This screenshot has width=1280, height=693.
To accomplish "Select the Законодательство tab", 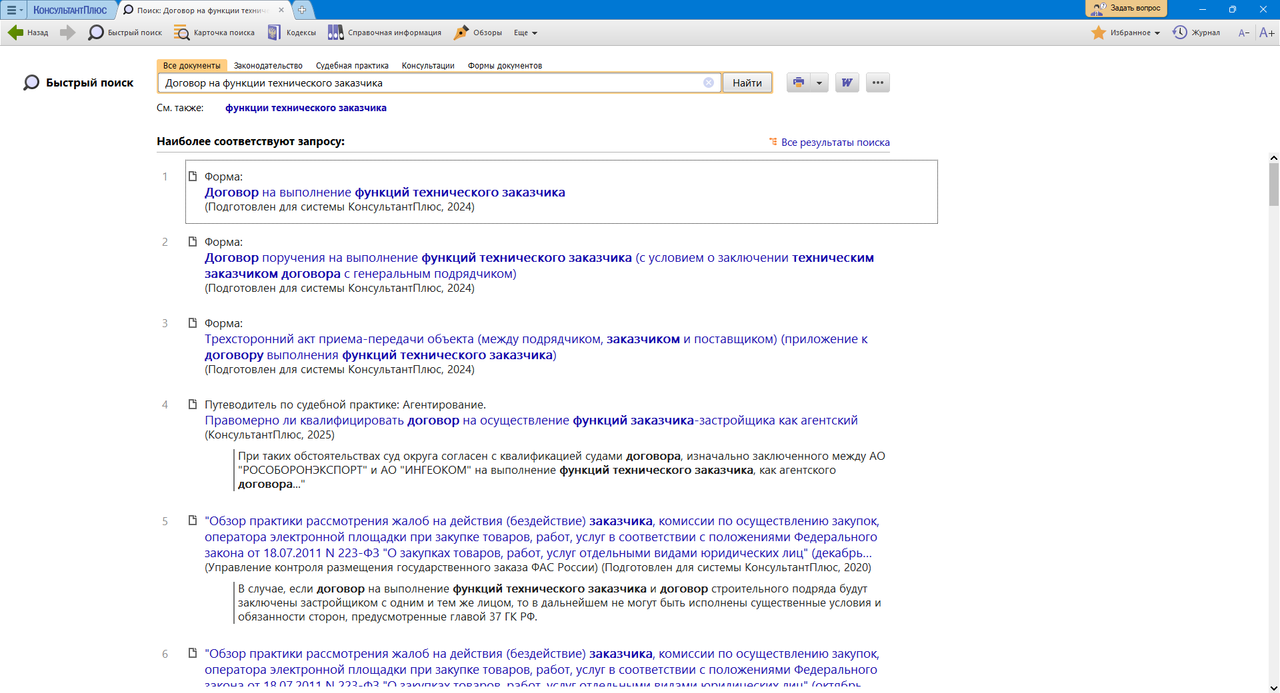I will pyautogui.click(x=268, y=65).
